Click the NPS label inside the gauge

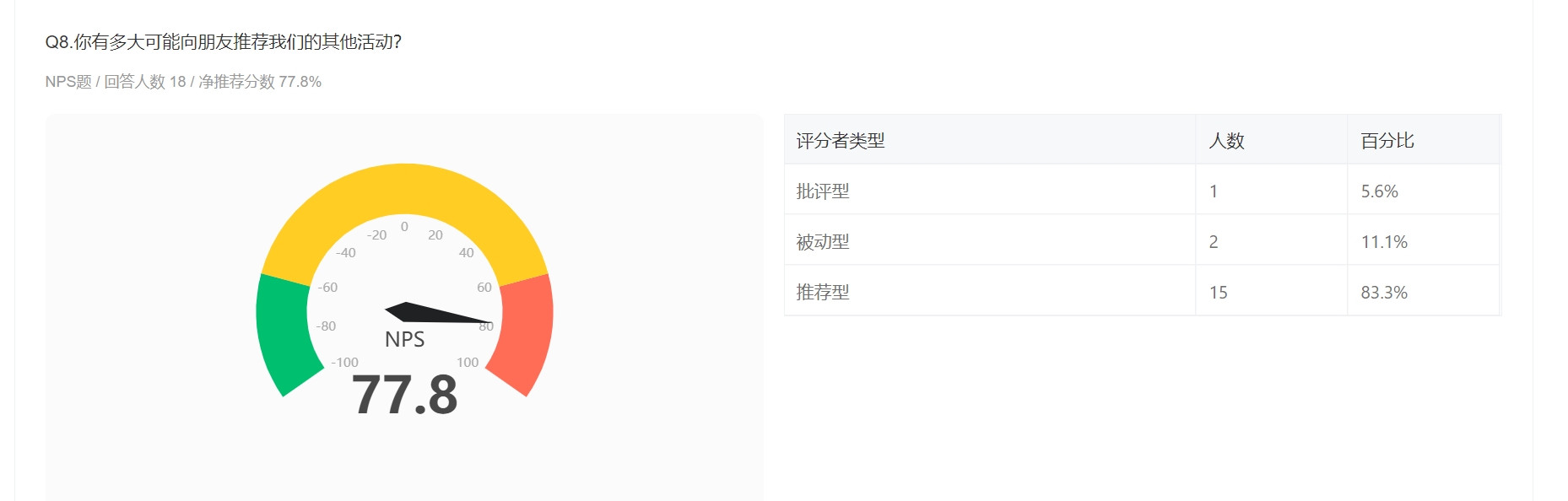pyautogui.click(x=404, y=339)
